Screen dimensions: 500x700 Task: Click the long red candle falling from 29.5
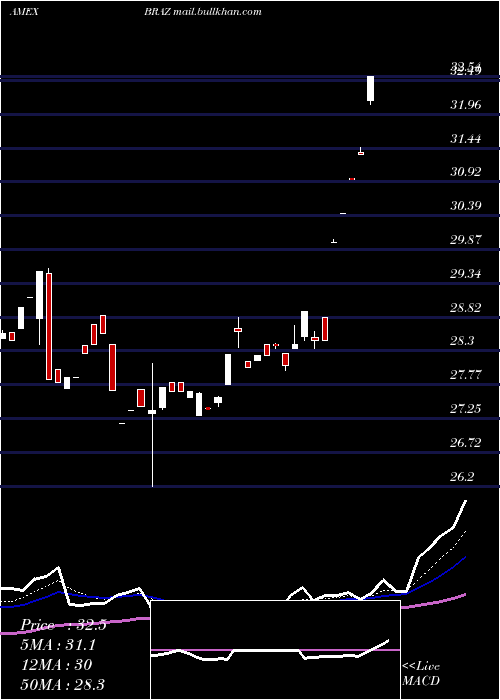click(49, 325)
